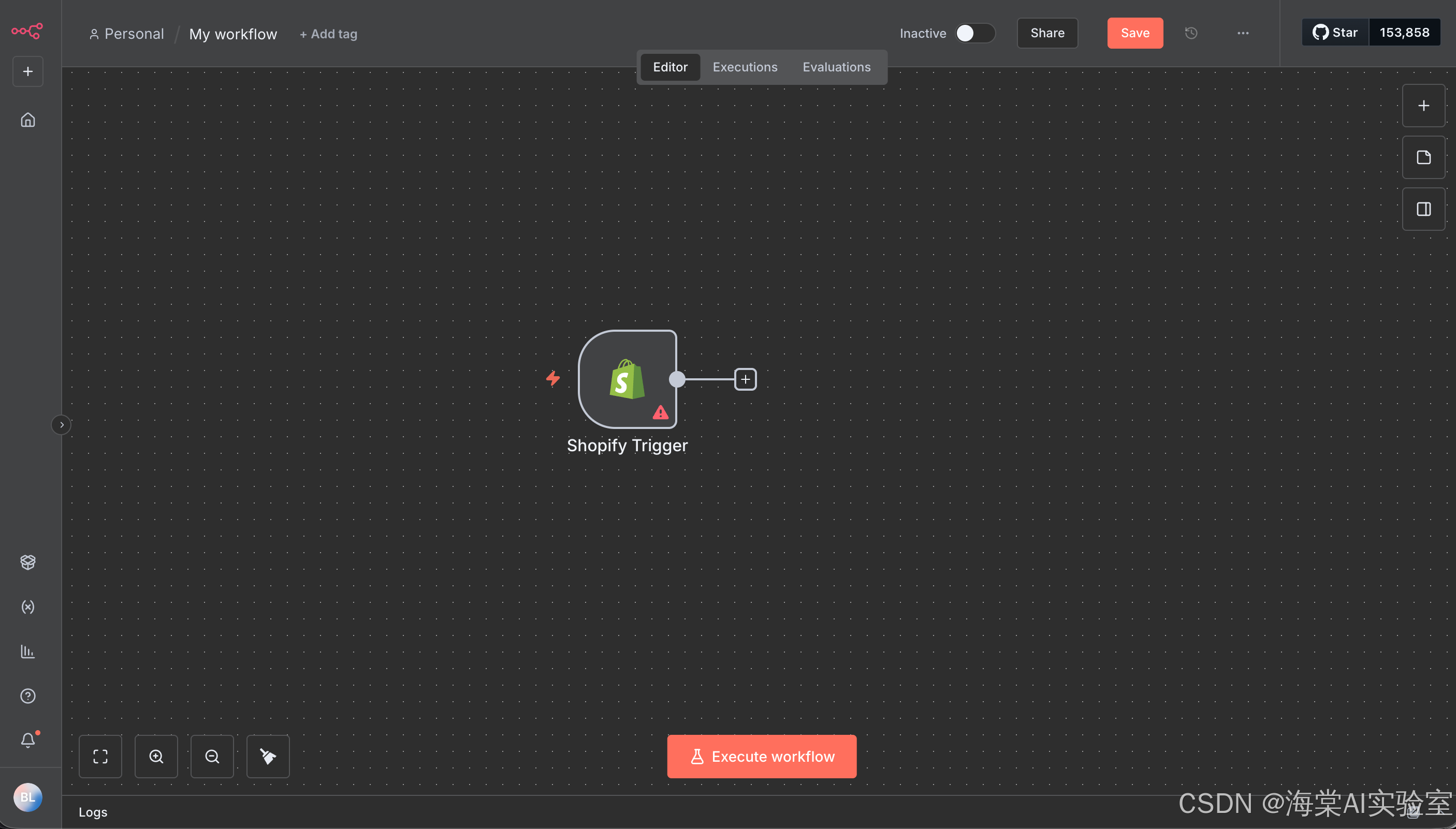The height and width of the screenshot is (829, 1456).
Task: Tidy up nodes with broom icon
Action: [268, 756]
